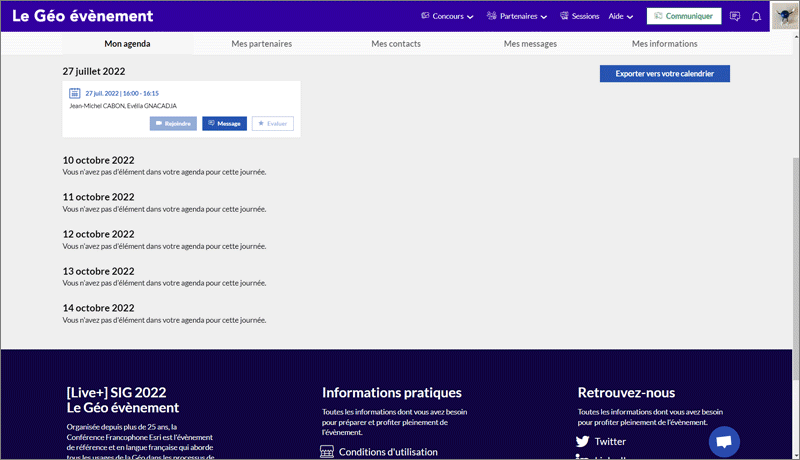This screenshot has height=460, width=800.
Task: Select the Mes messages tab
Action: 530,44
